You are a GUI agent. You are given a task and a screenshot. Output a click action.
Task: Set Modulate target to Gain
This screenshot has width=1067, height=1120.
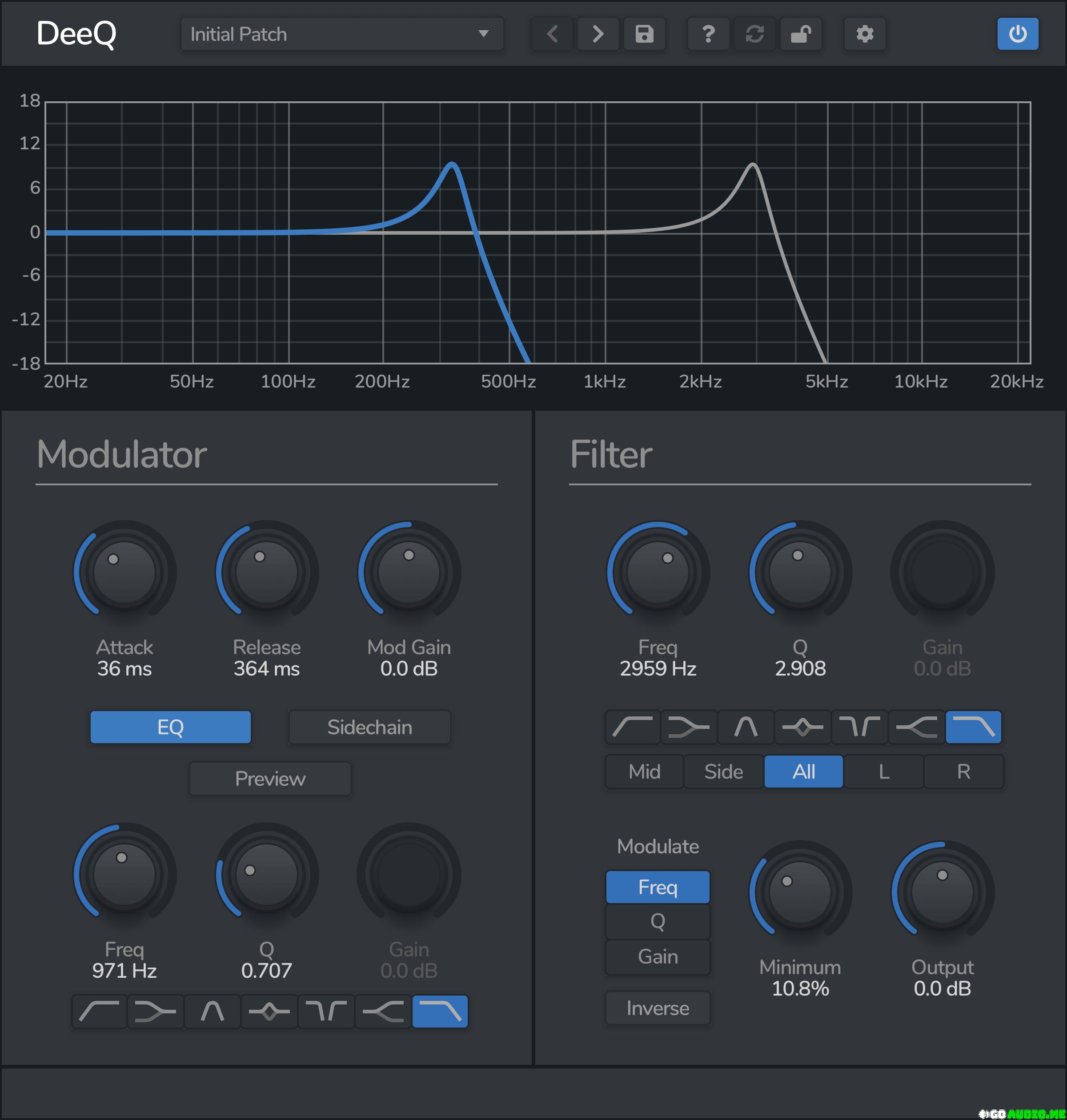(658, 957)
